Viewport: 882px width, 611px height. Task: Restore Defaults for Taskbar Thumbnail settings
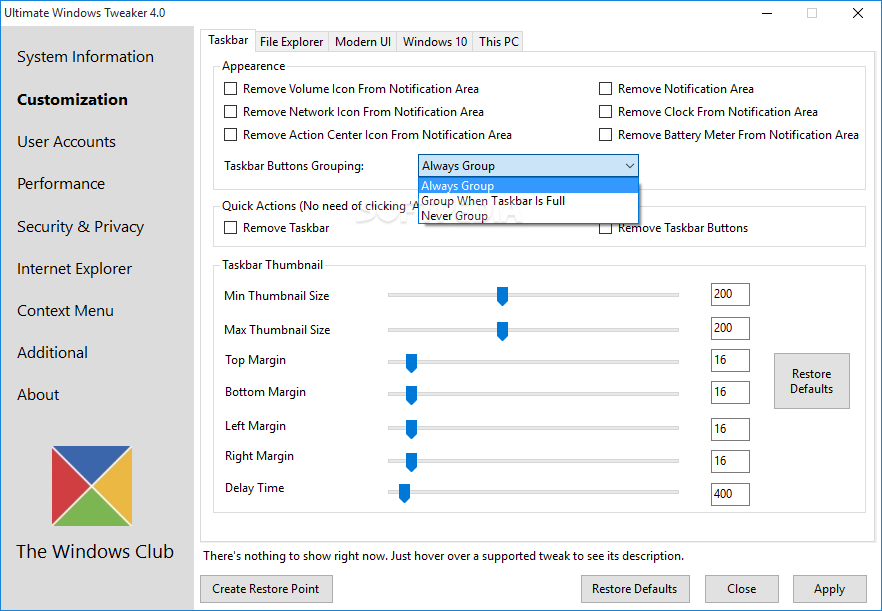[812, 381]
